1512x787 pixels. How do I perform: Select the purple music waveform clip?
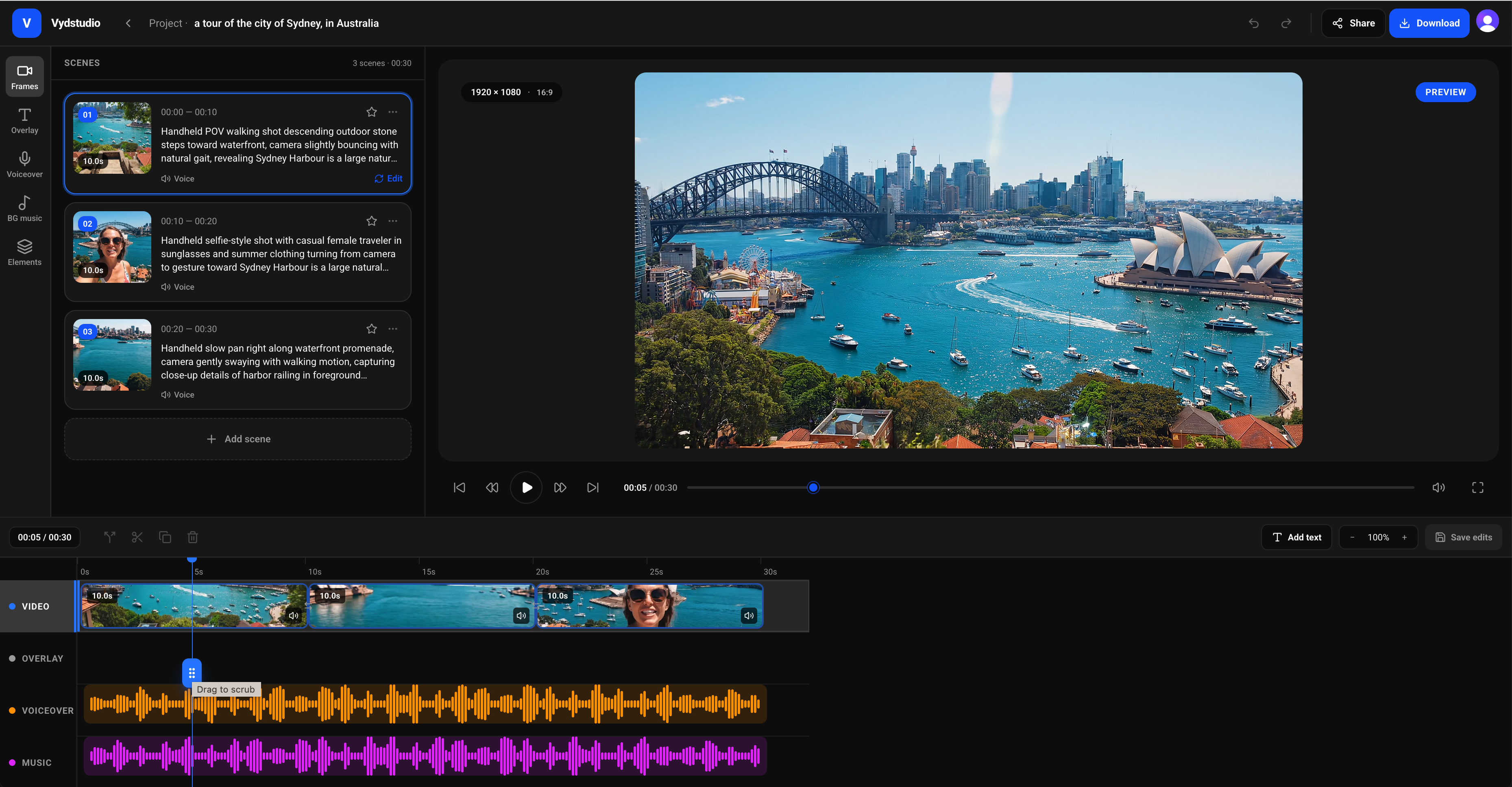pyautogui.click(x=425, y=756)
